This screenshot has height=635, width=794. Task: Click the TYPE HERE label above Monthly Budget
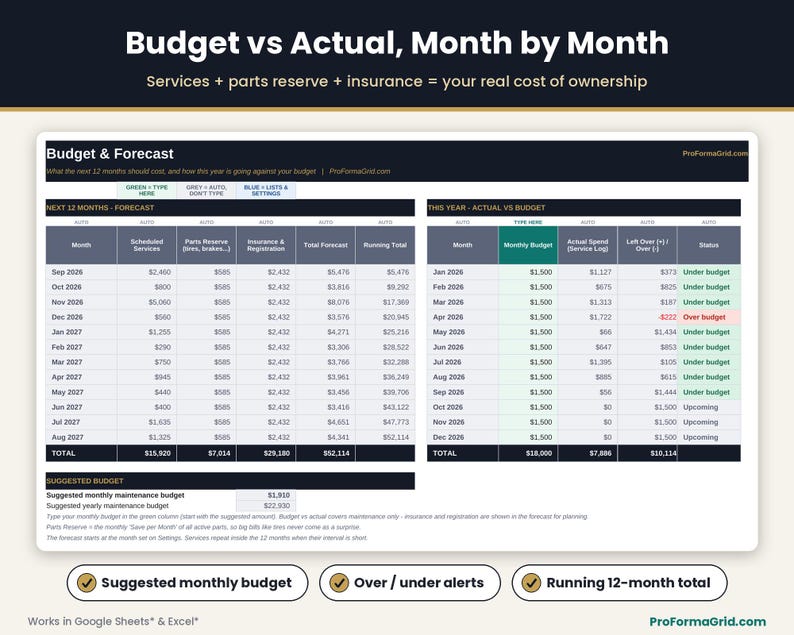point(528,222)
